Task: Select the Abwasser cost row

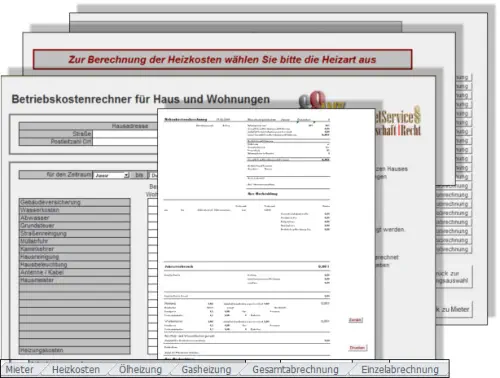Action: tap(75, 218)
